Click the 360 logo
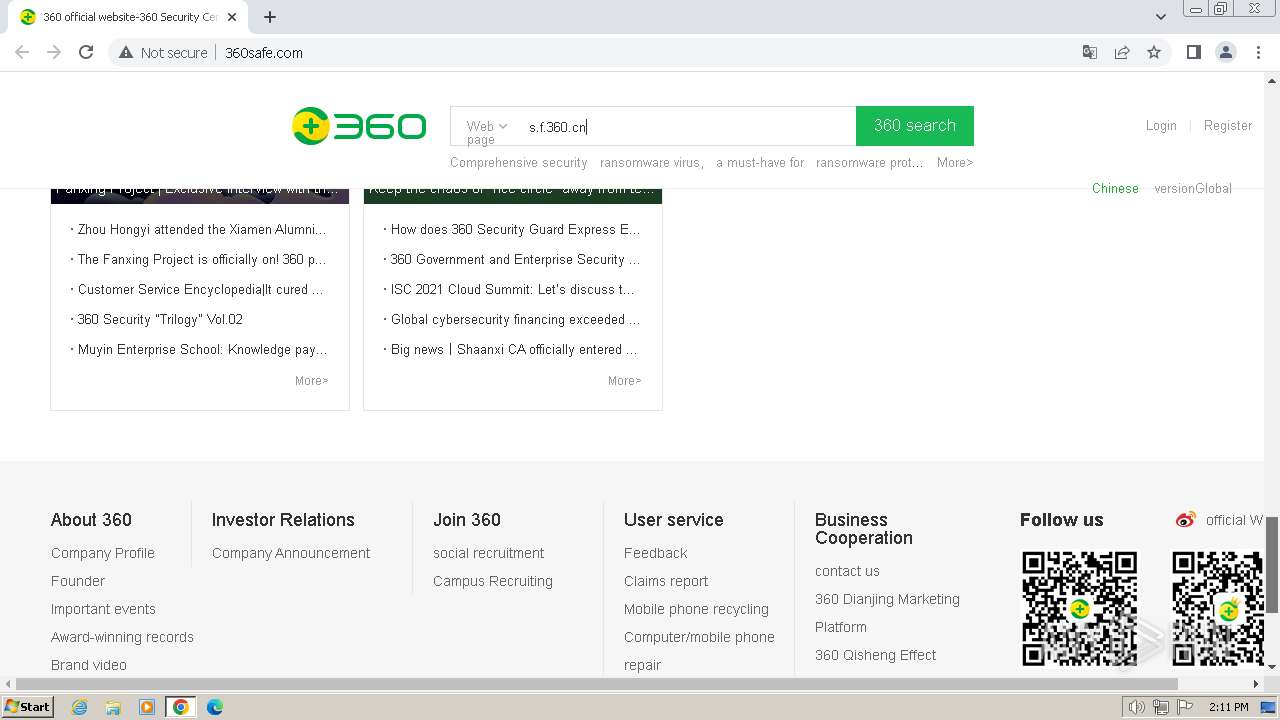This screenshot has height=720, width=1280. 359,126
